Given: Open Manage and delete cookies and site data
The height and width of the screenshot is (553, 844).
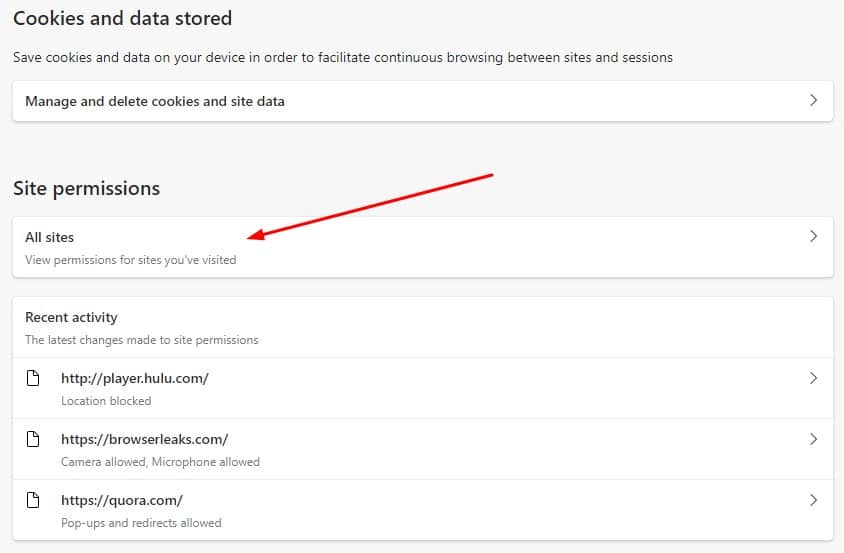Looking at the screenshot, I should pos(423,101).
